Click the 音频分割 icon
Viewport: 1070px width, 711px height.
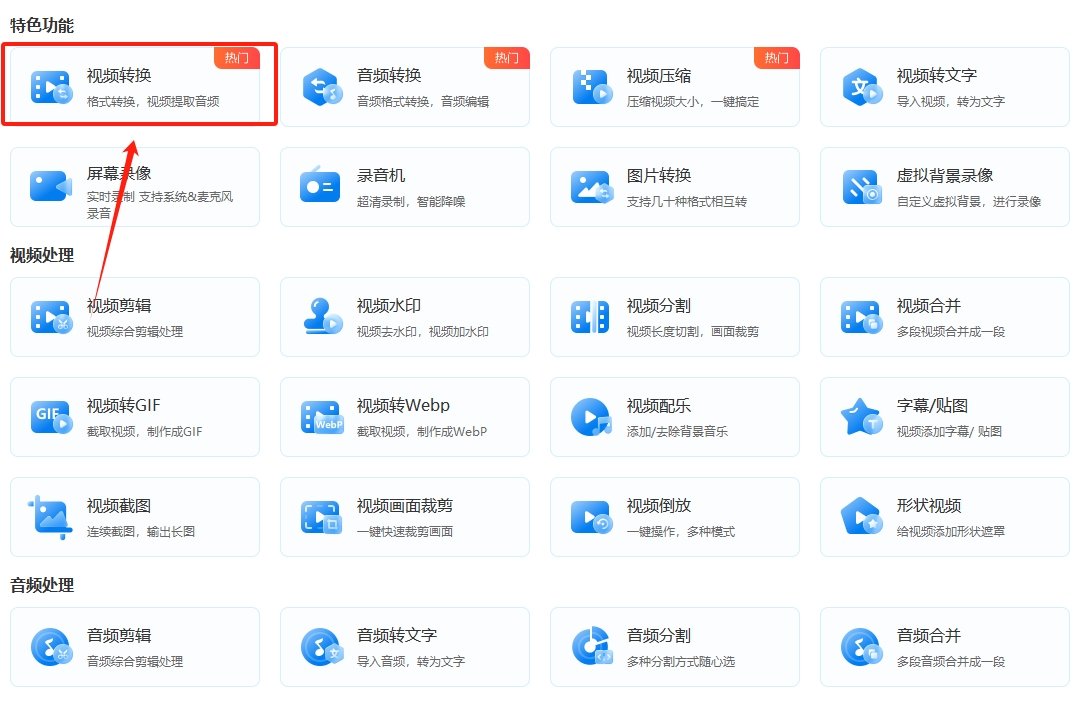point(592,645)
